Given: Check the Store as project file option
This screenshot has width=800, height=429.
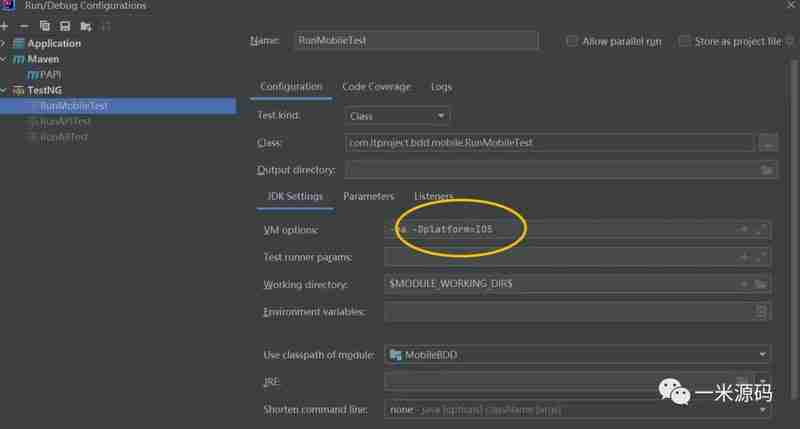Looking at the screenshot, I should [x=684, y=41].
